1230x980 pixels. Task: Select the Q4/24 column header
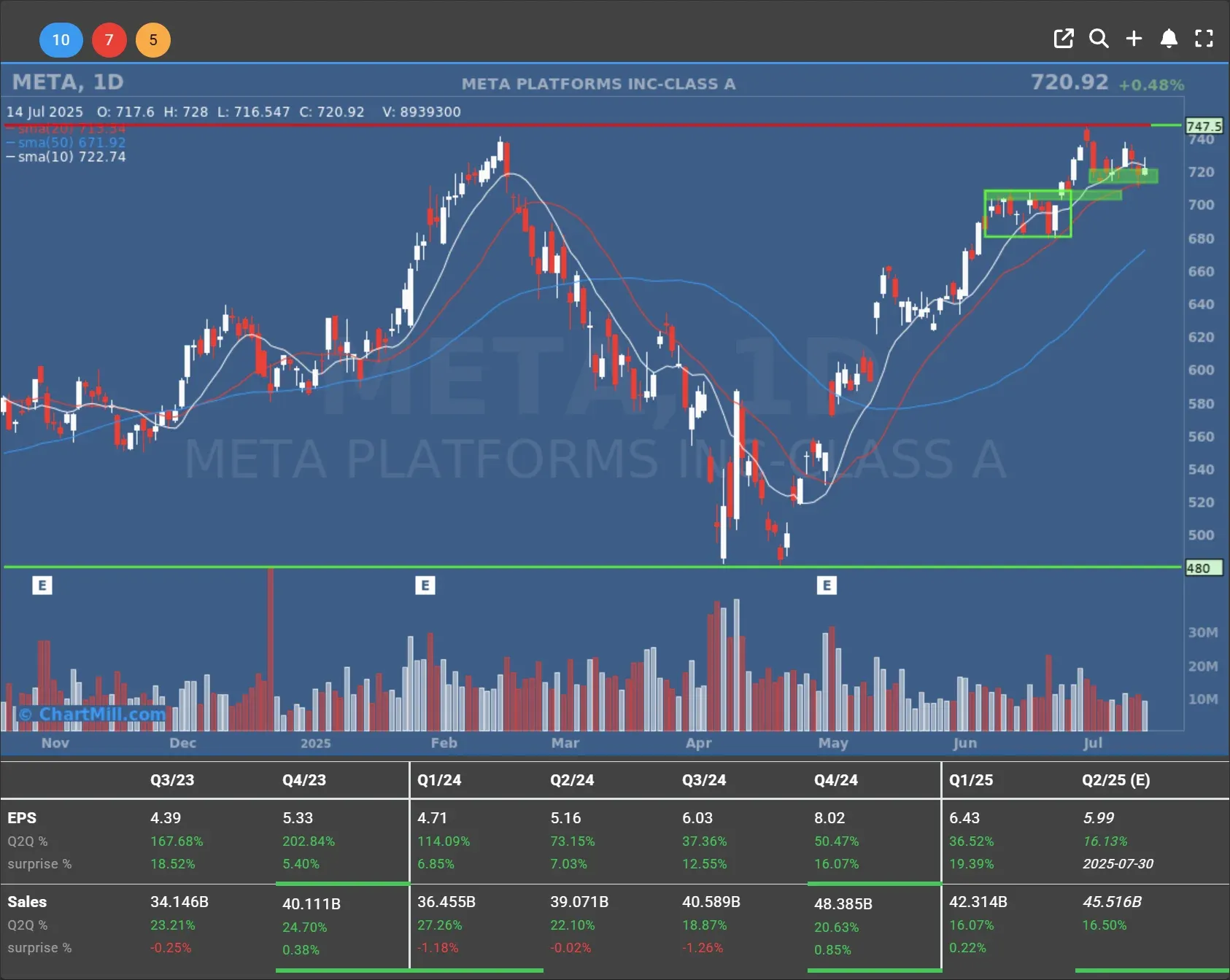836,779
